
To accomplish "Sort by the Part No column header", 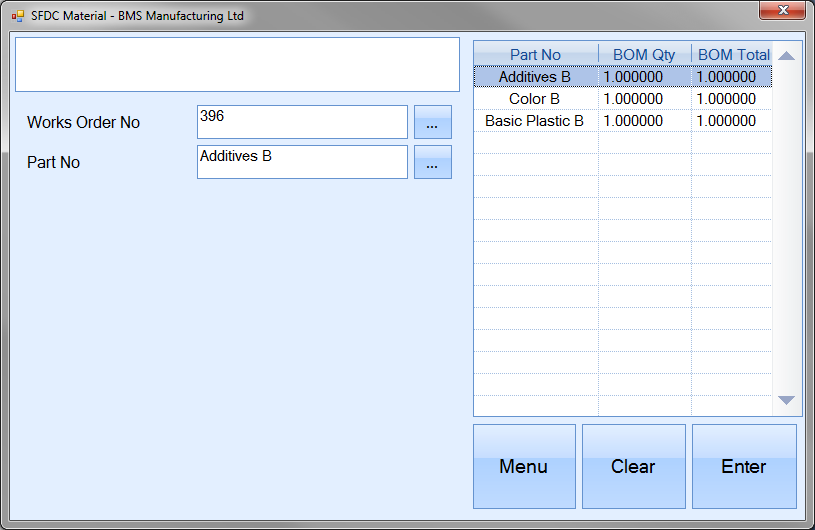I will [x=535, y=55].
